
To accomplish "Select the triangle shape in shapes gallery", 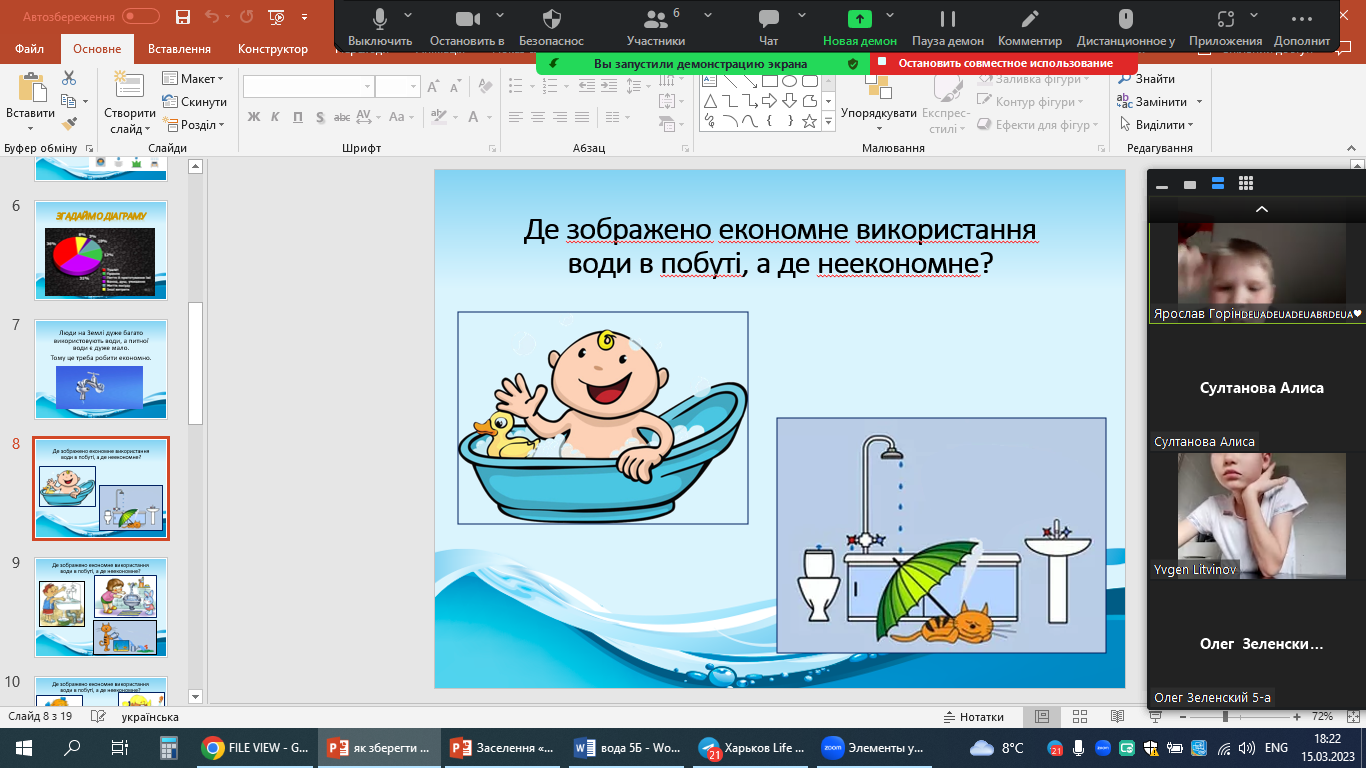I will click(710, 101).
